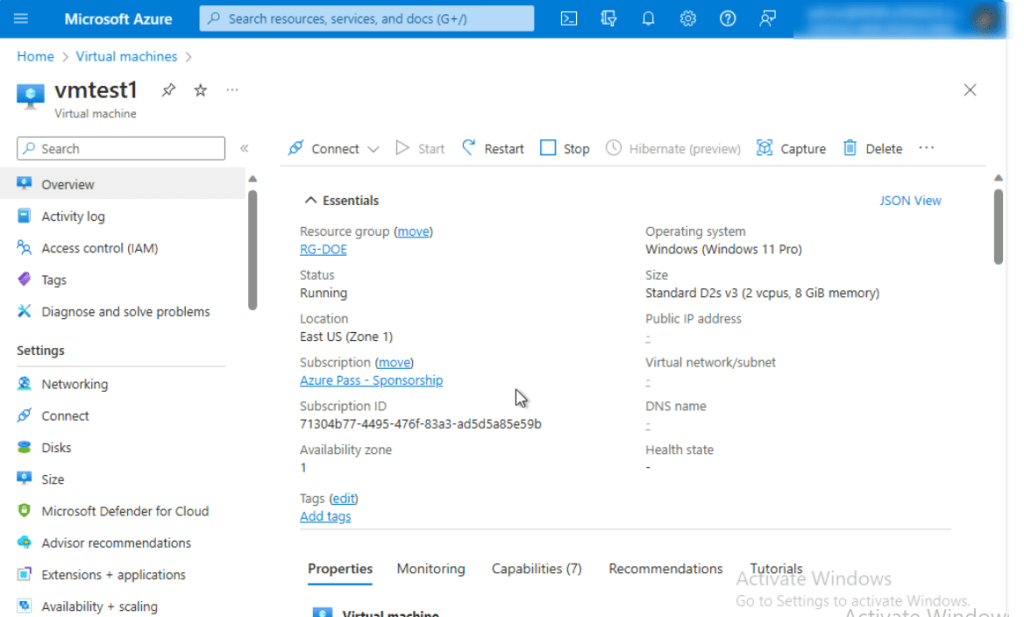Open the directories and subscriptions filter icon
This screenshot has height=617, width=1024.
tap(608, 18)
